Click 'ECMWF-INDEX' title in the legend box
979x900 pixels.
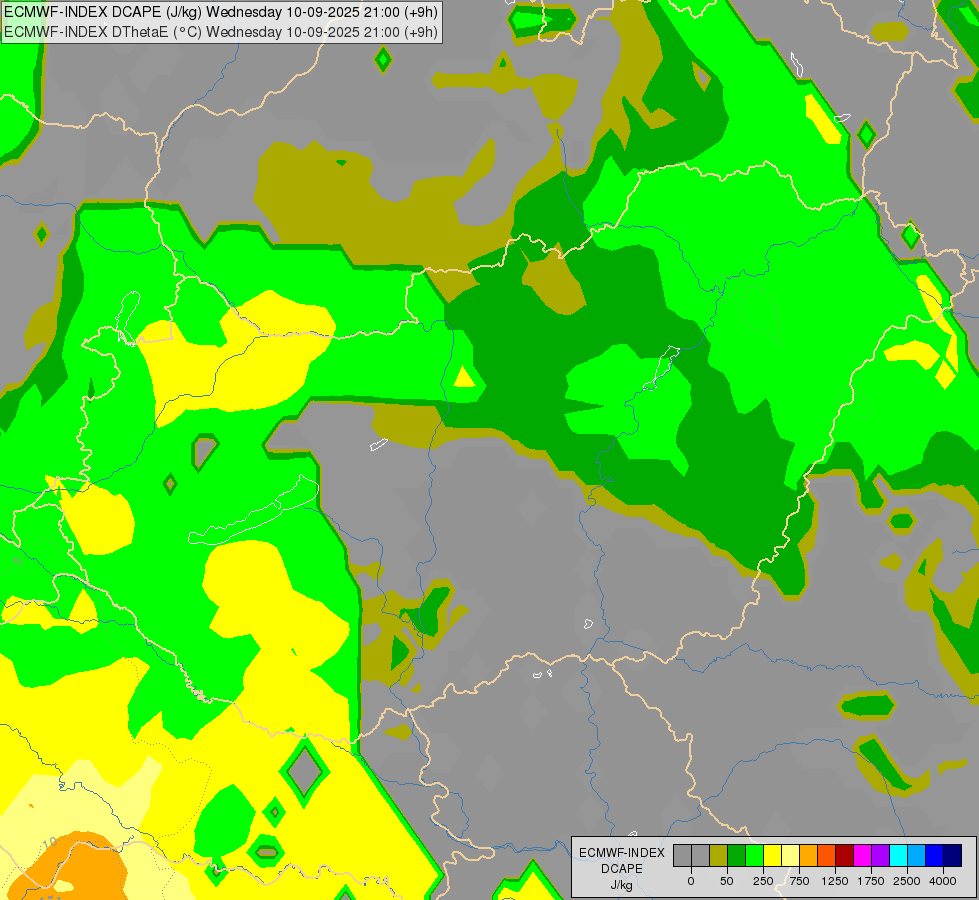click(622, 853)
